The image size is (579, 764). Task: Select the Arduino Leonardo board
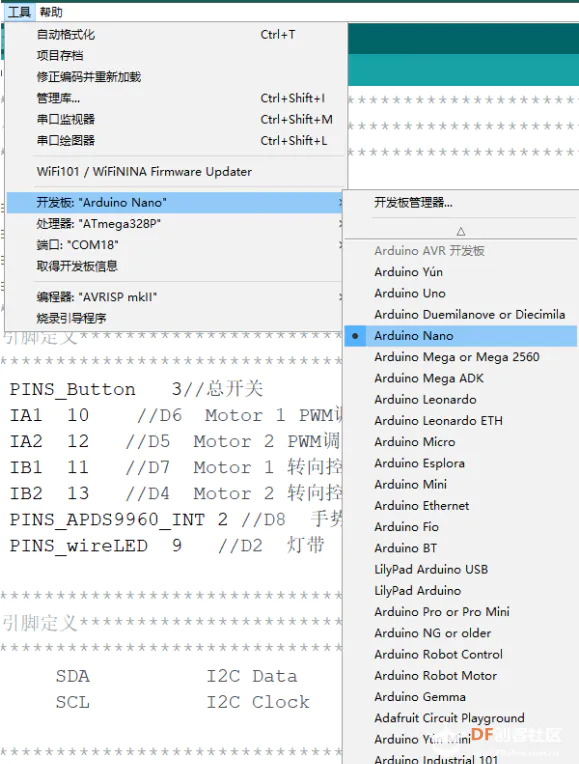[461, 400]
